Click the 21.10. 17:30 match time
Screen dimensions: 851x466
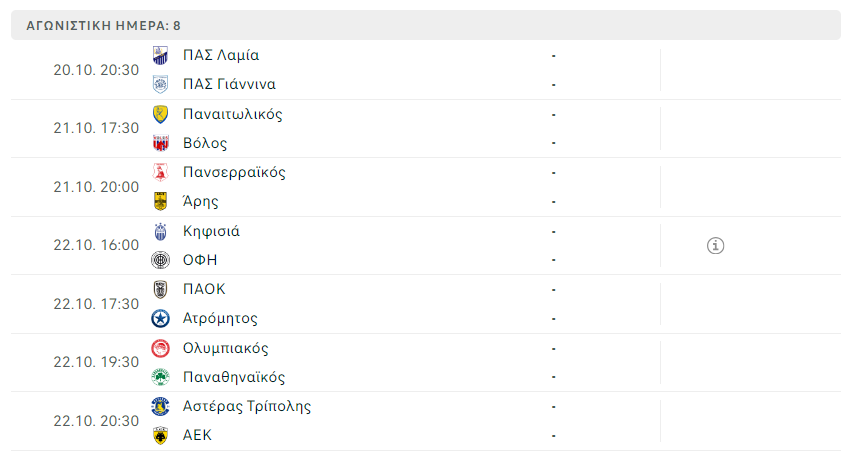[96, 128]
